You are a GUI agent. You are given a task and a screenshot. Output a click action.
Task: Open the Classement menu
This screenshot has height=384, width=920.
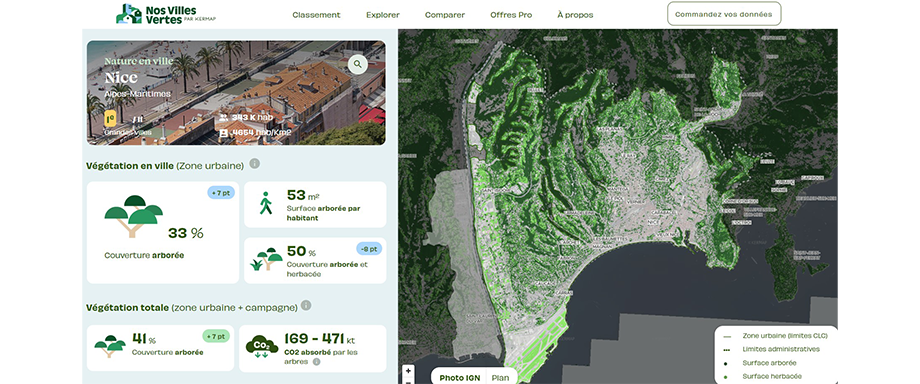316,15
